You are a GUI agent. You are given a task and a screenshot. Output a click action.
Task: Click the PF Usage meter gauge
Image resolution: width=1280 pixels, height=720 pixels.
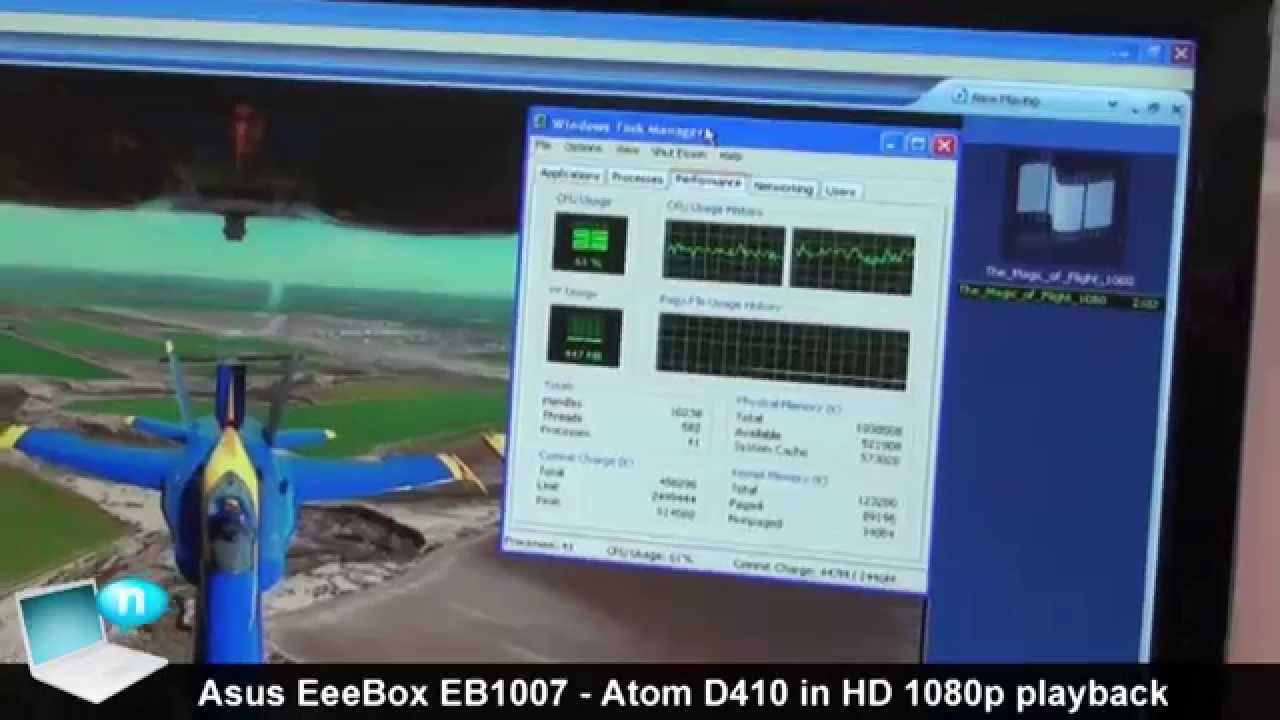click(585, 336)
